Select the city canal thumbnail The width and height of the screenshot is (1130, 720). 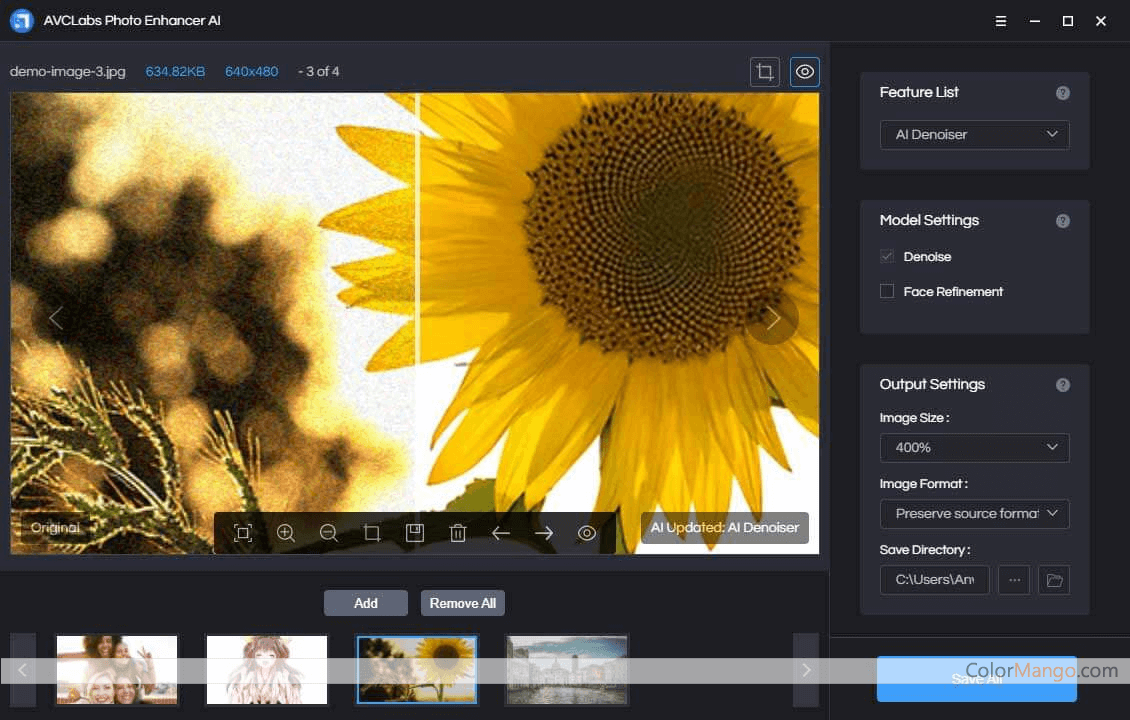567,669
